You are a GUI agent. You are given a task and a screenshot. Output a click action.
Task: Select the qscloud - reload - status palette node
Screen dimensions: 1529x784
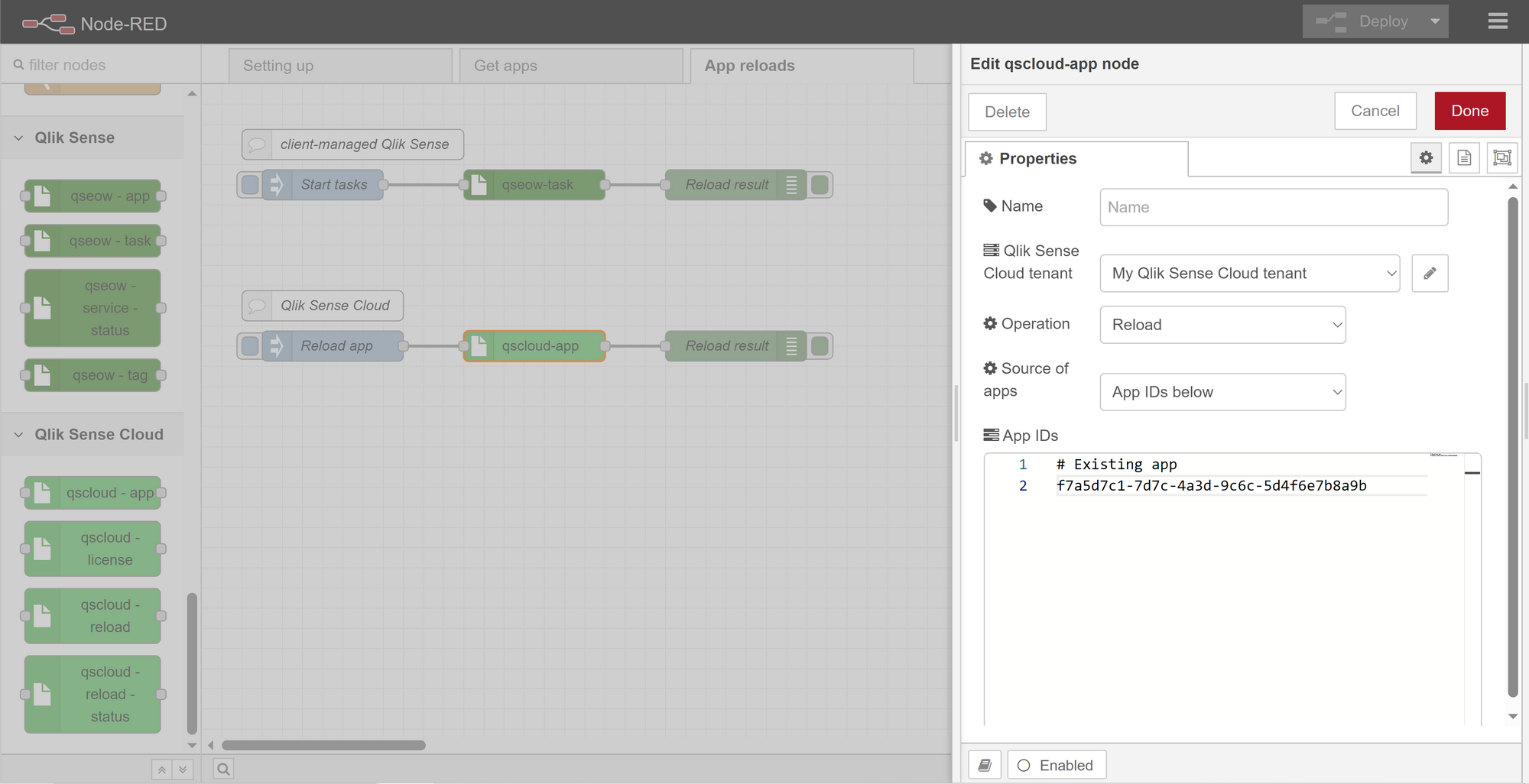pyautogui.click(x=93, y=695)
